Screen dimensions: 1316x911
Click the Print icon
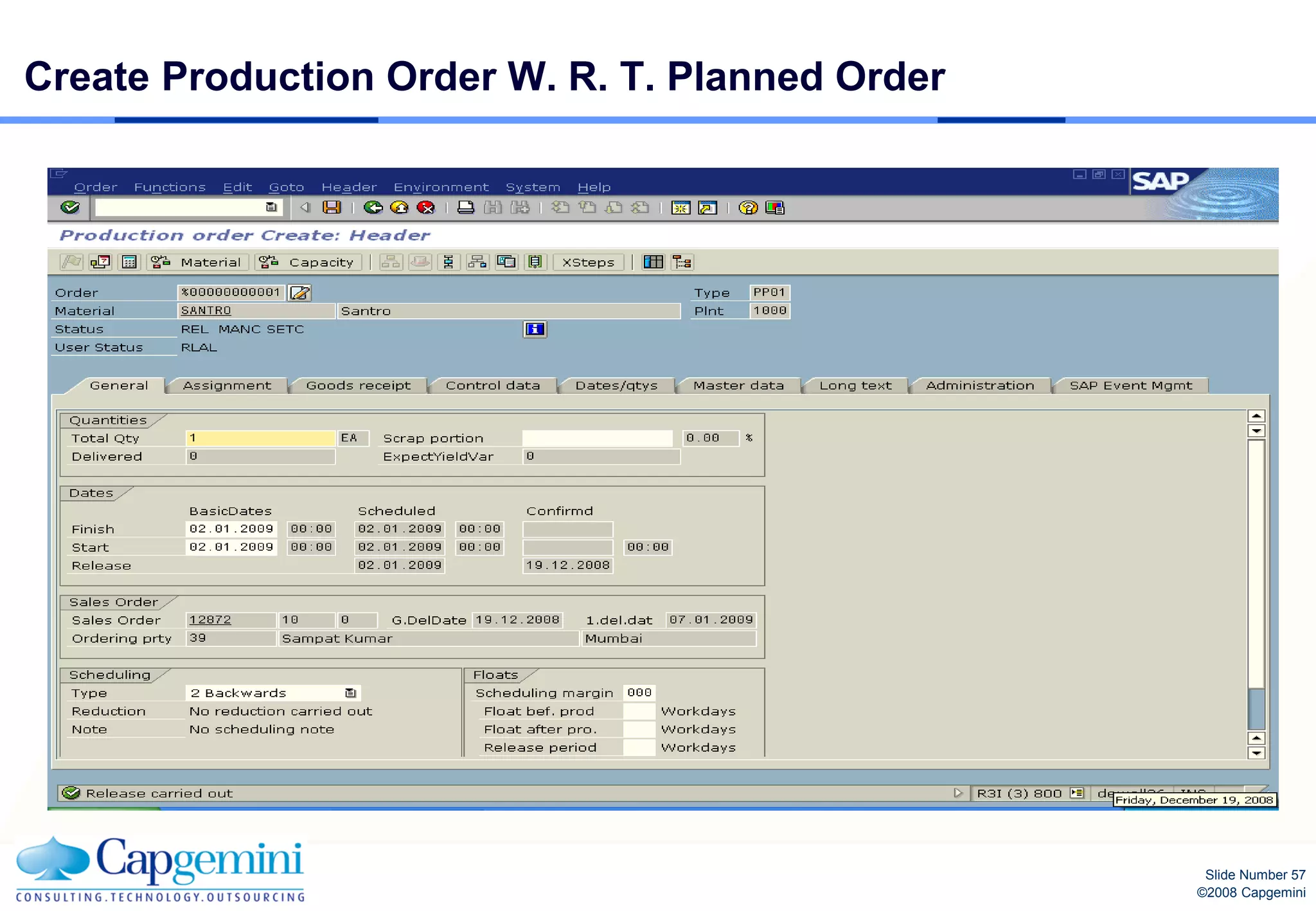coord(466,208)
